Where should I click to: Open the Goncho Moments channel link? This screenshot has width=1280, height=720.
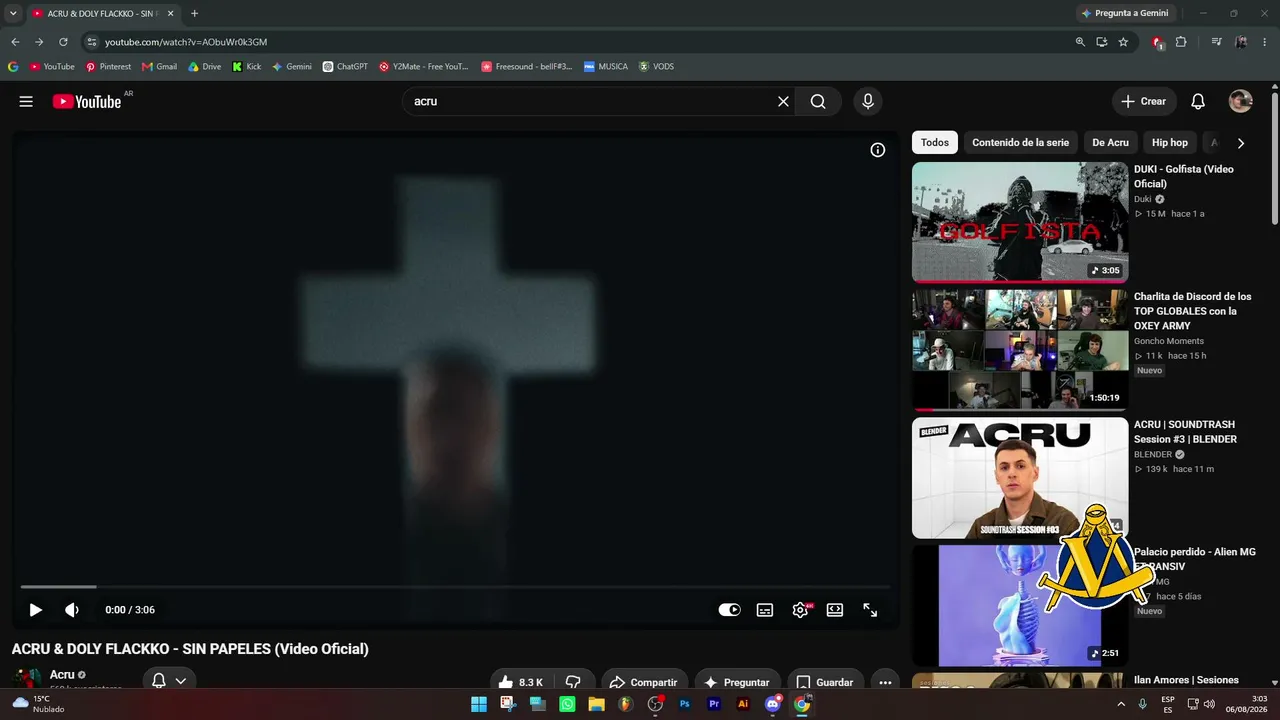(x=1169, y=341)
